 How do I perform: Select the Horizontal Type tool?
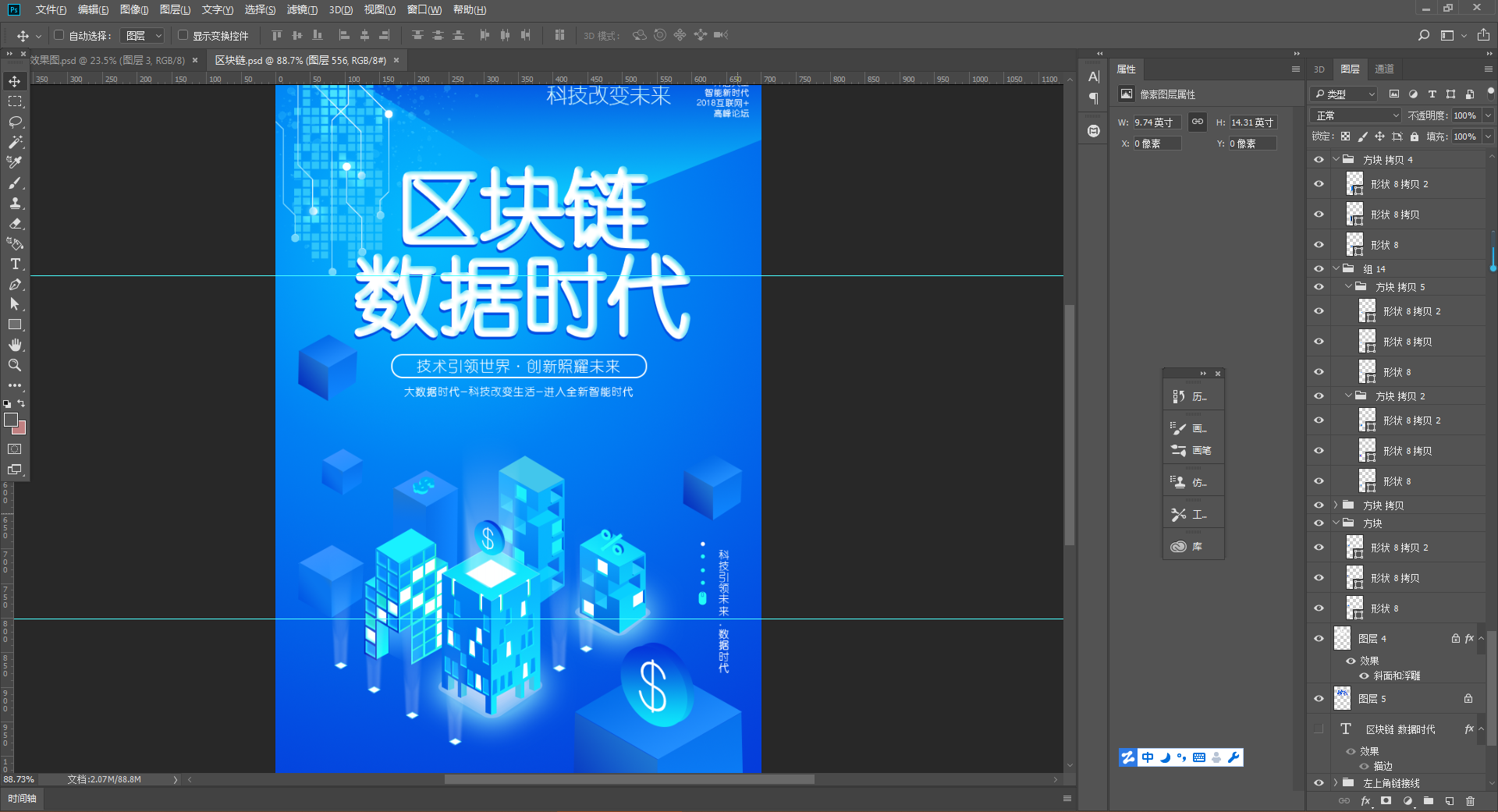coord(14,264)
